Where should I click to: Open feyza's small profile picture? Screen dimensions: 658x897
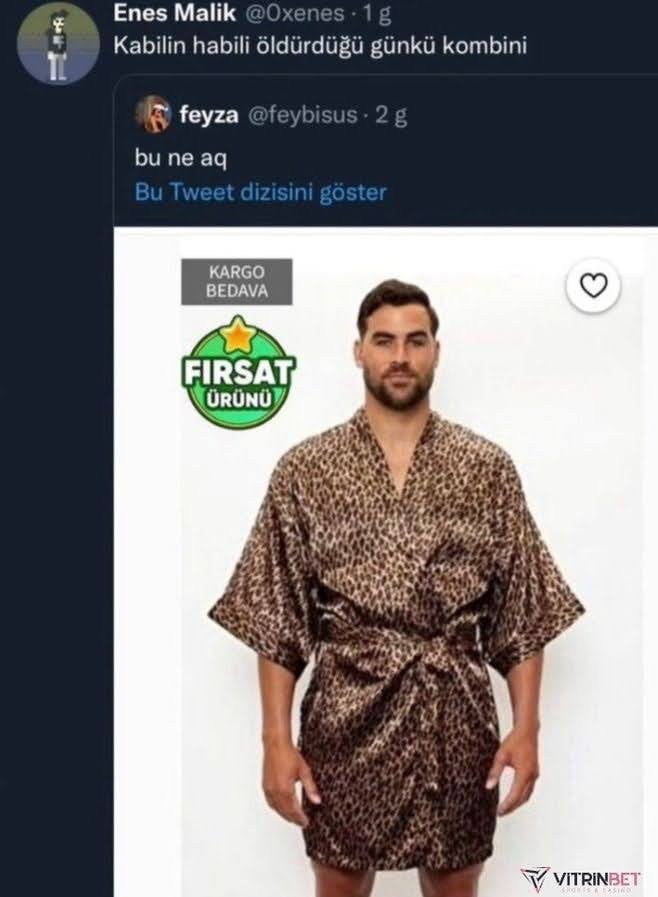153,115
